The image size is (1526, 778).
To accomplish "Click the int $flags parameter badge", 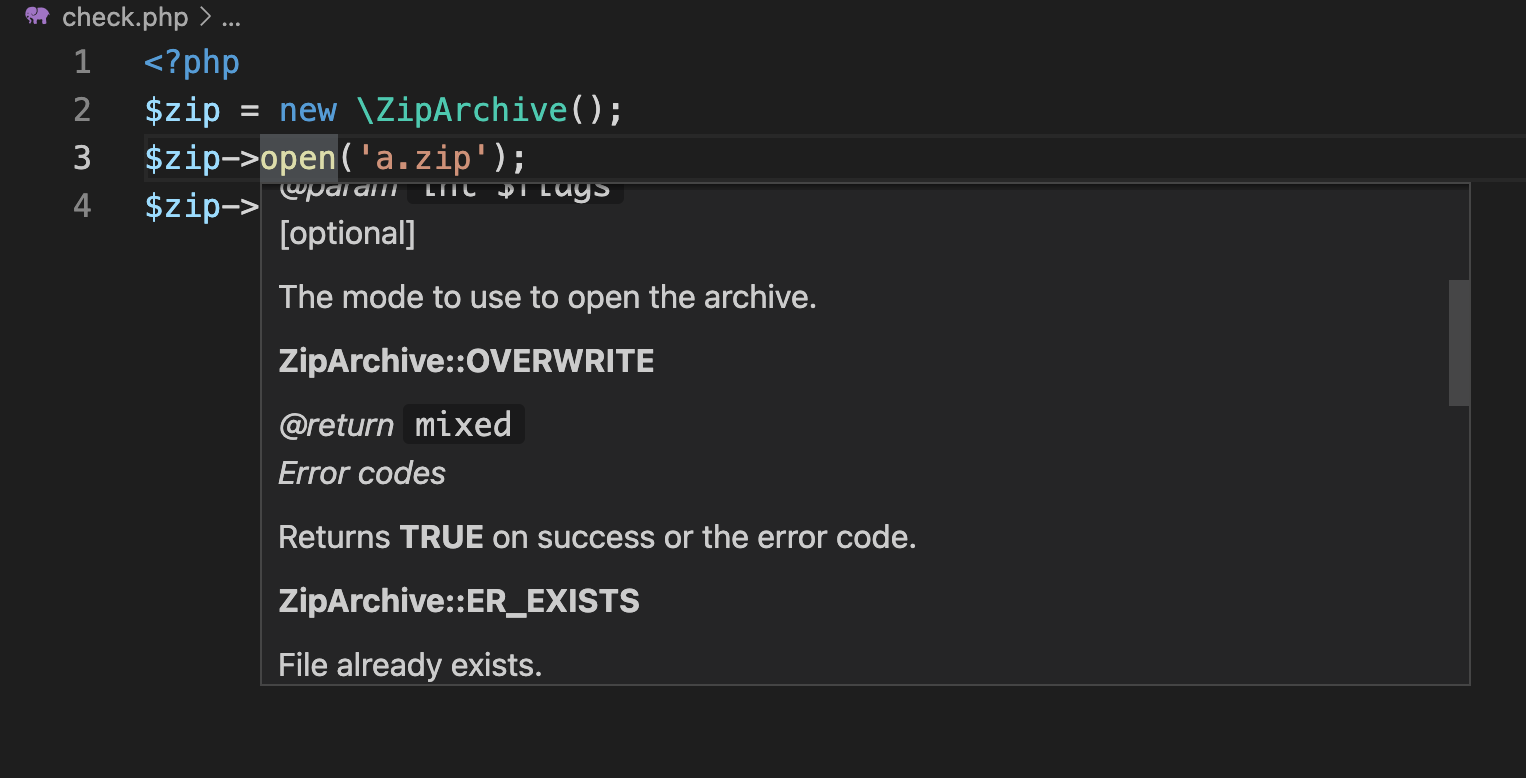I will (515, 186).
